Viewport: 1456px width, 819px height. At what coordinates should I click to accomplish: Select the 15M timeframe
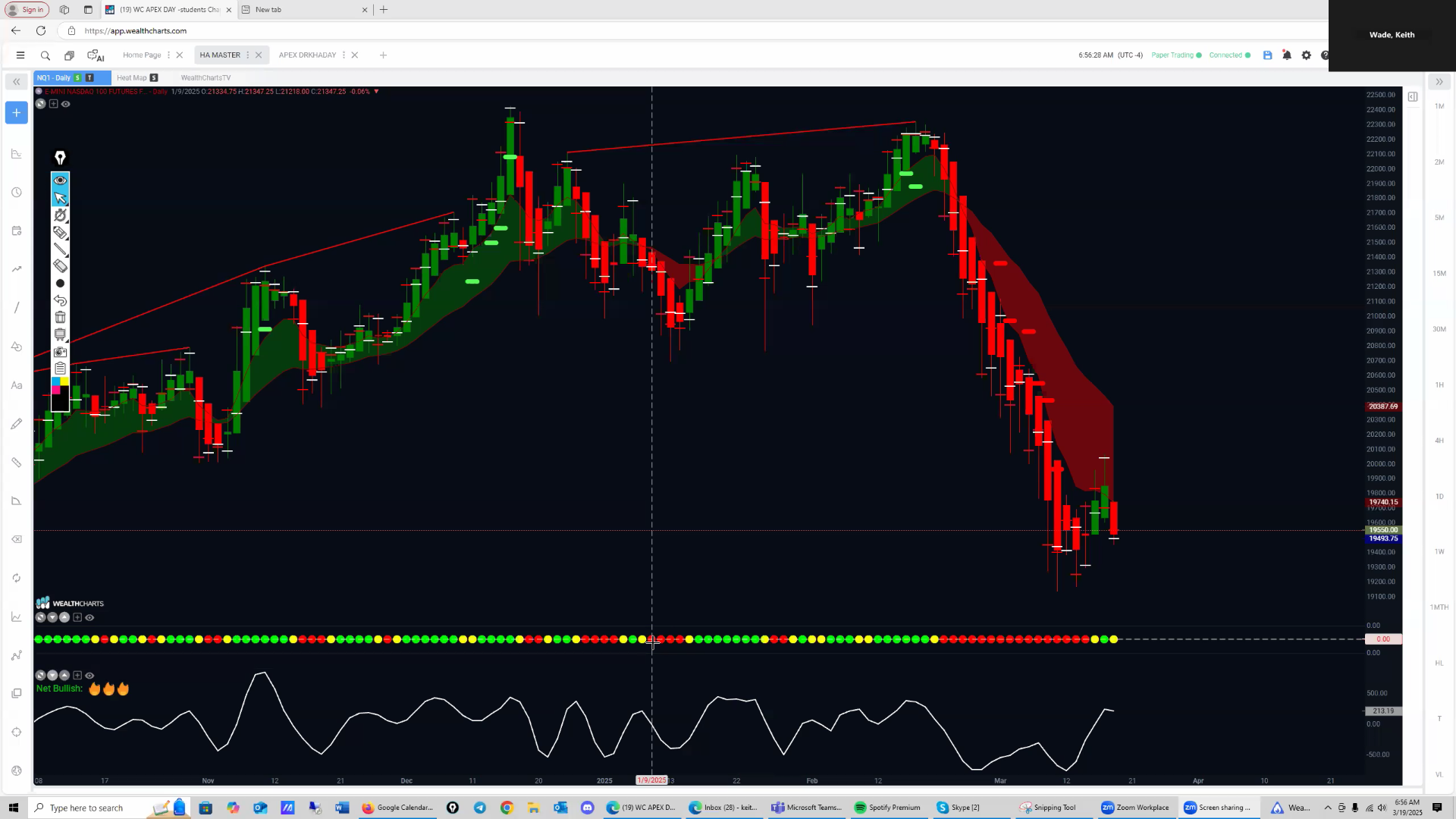pyautogui.click(x=1439, y=274)
